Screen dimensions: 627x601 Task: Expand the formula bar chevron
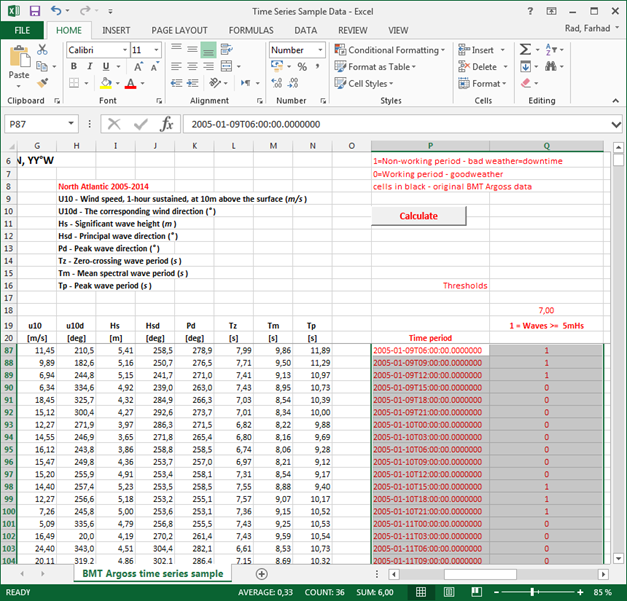pos(616,125)
